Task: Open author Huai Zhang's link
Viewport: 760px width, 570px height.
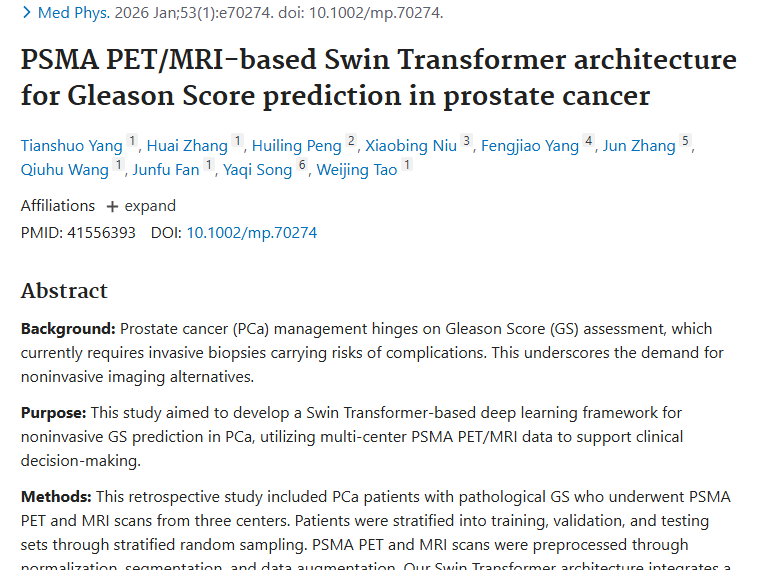Action: (187, 146)
